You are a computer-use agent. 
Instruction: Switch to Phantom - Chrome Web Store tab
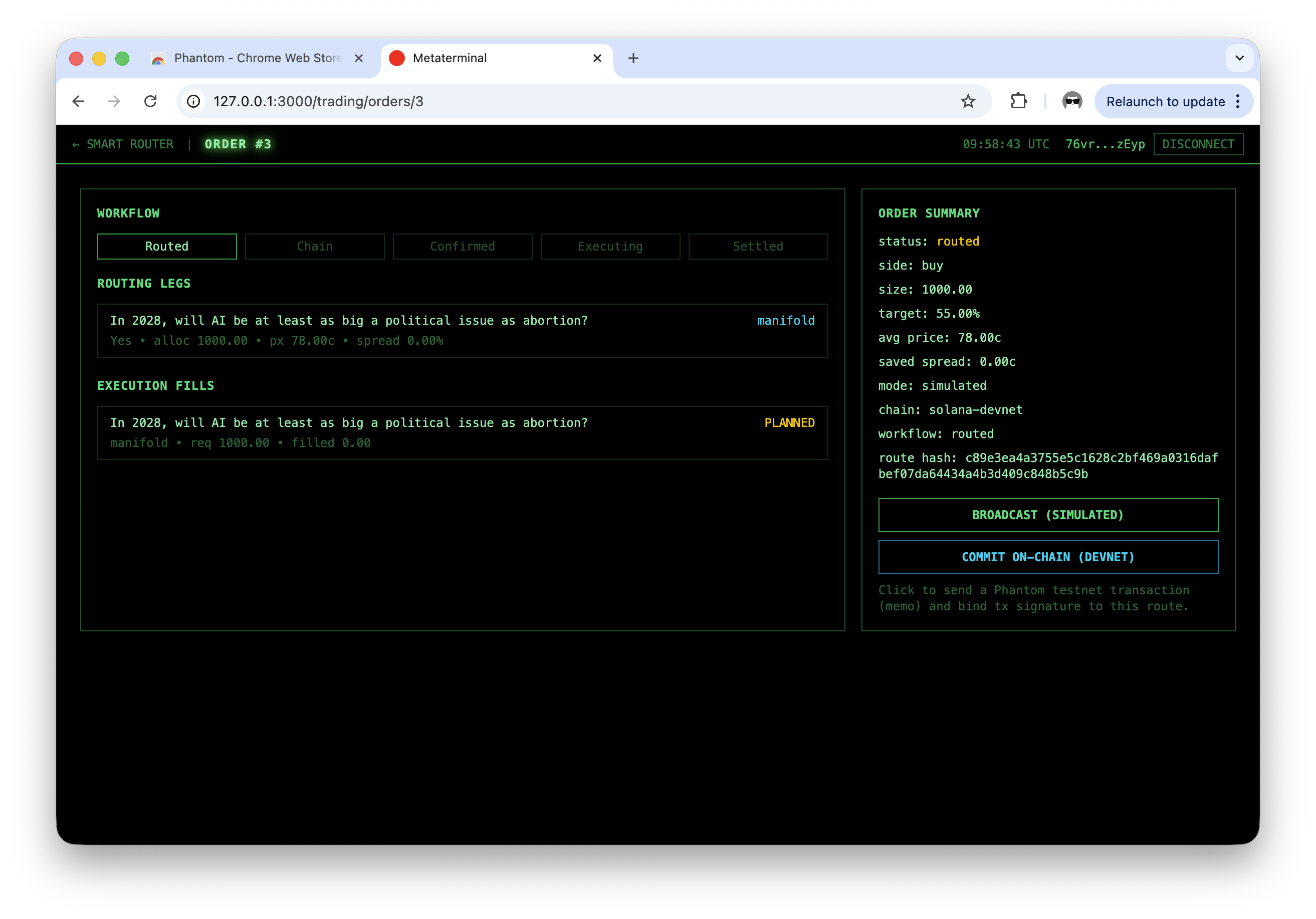(257, 59)
